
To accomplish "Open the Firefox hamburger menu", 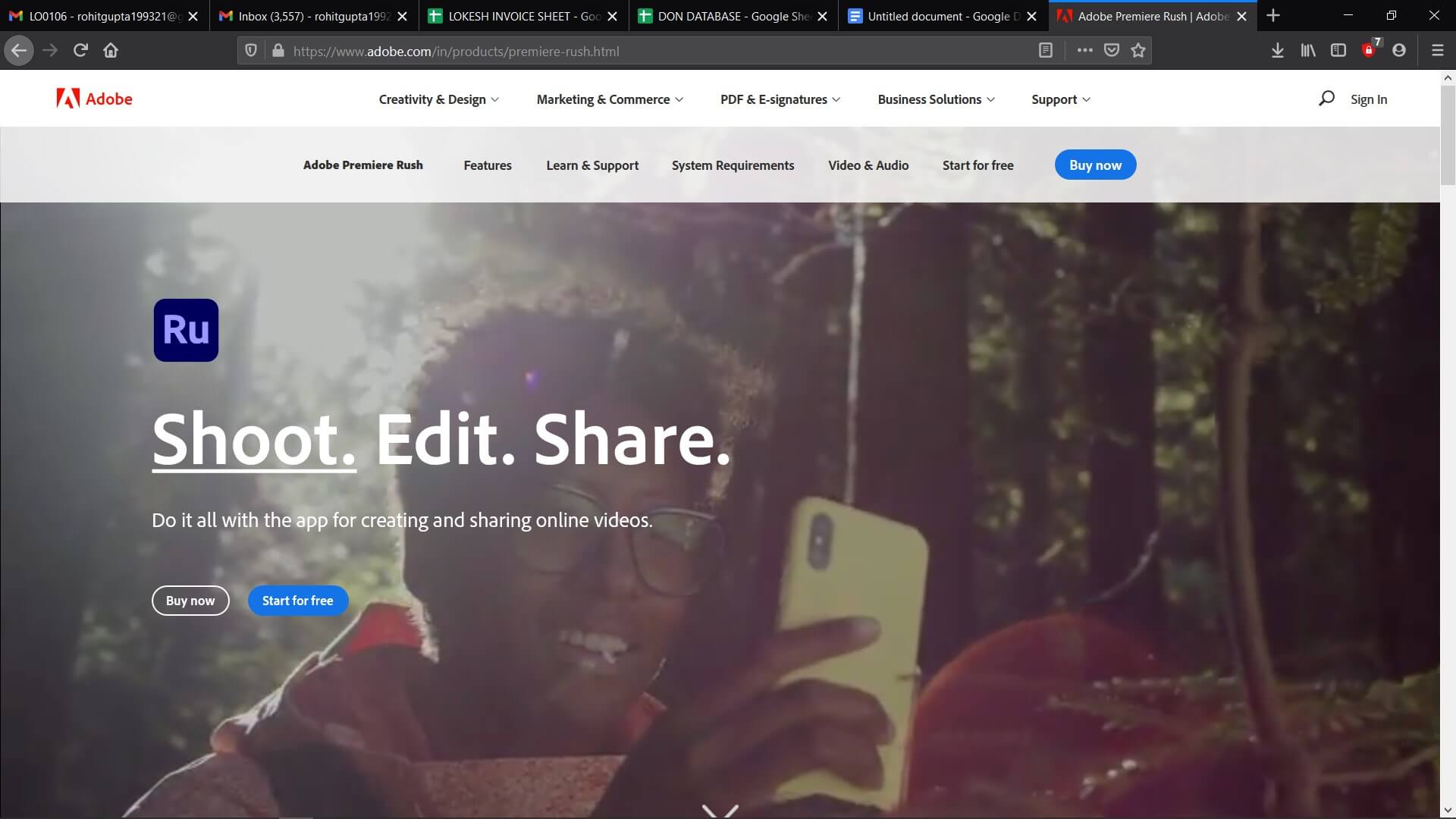I will 1437,51.
